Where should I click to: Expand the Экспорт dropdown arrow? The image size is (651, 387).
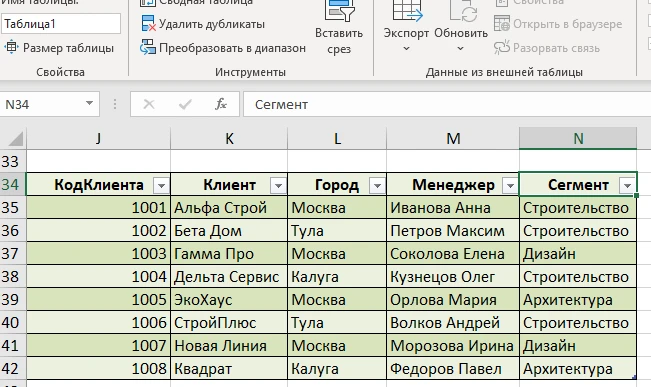(406, 49)
